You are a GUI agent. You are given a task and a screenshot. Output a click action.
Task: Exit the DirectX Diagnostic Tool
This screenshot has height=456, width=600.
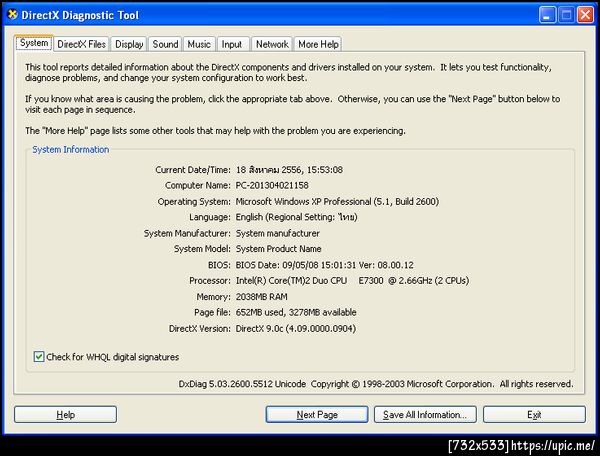(534, 414)
